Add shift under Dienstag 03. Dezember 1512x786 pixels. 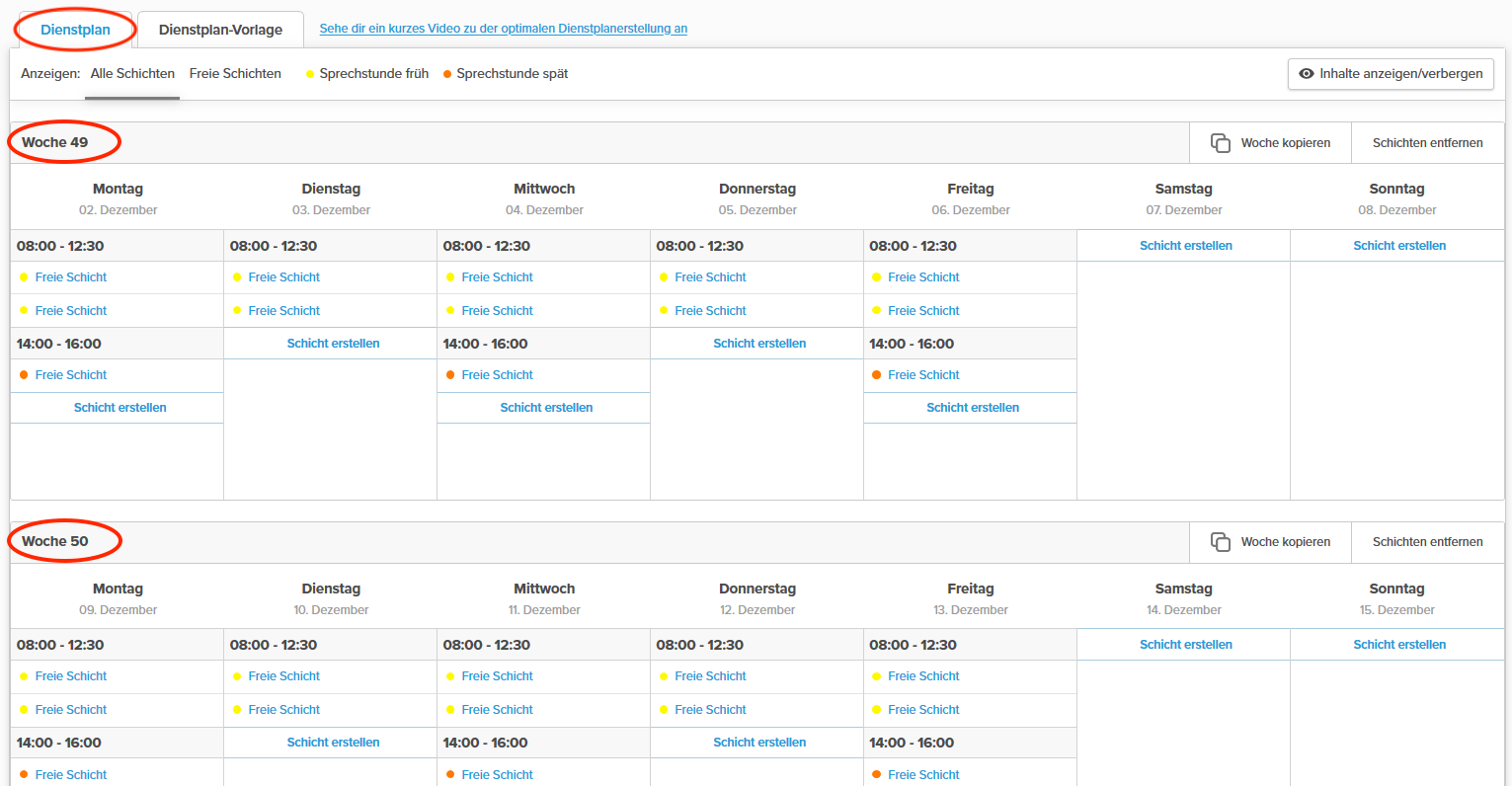click(x=333, y=344)
